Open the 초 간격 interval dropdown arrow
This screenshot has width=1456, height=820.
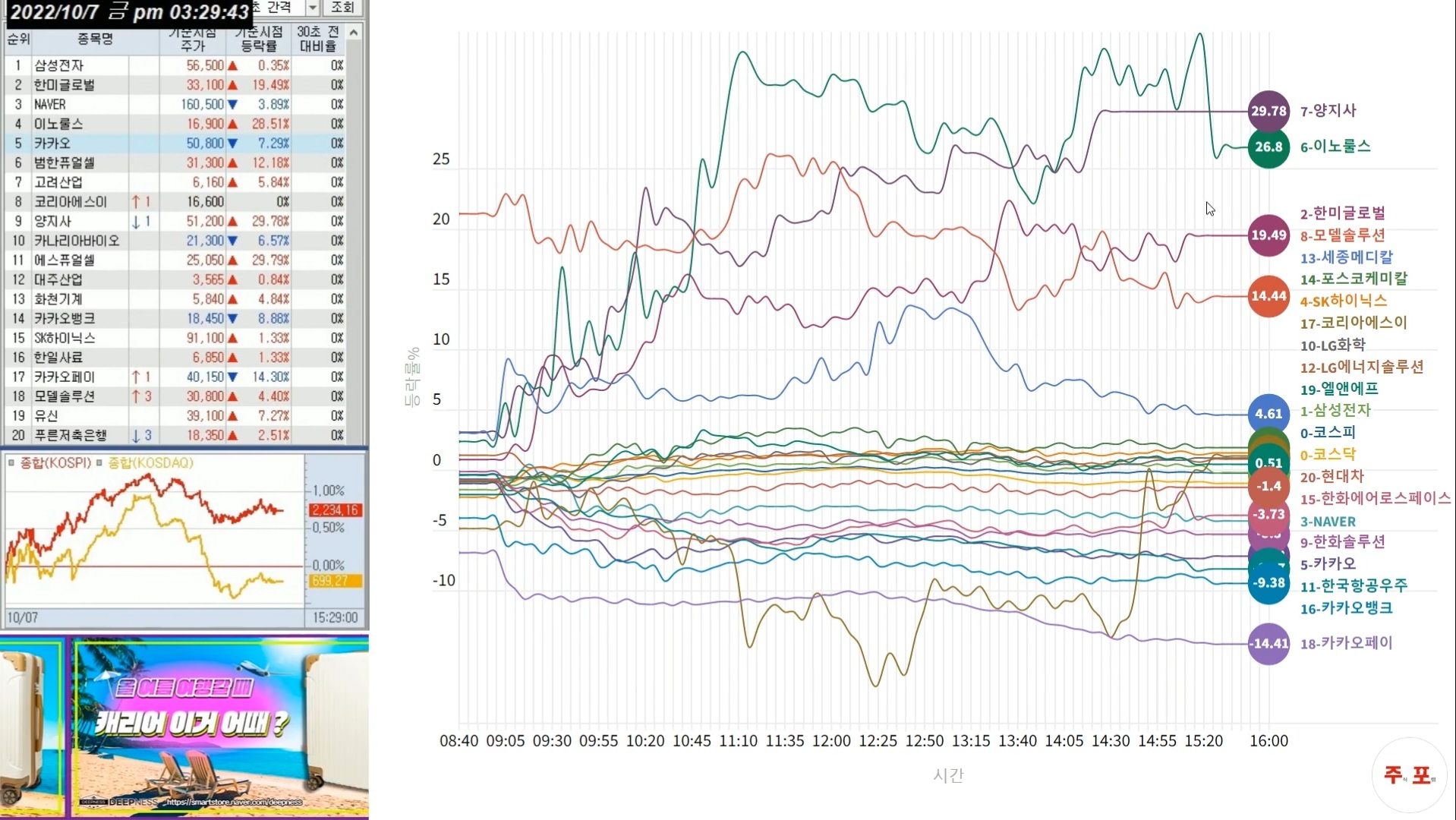click(312, 8)
